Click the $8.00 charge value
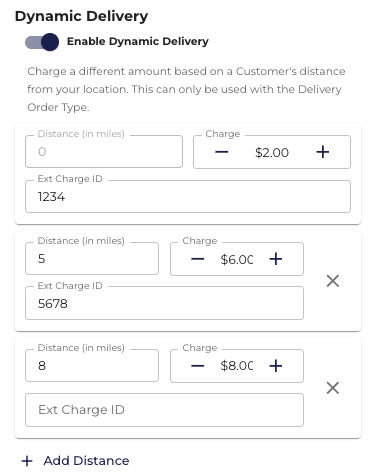The width and height of the screenshot is (369, 475). [237, 366]
